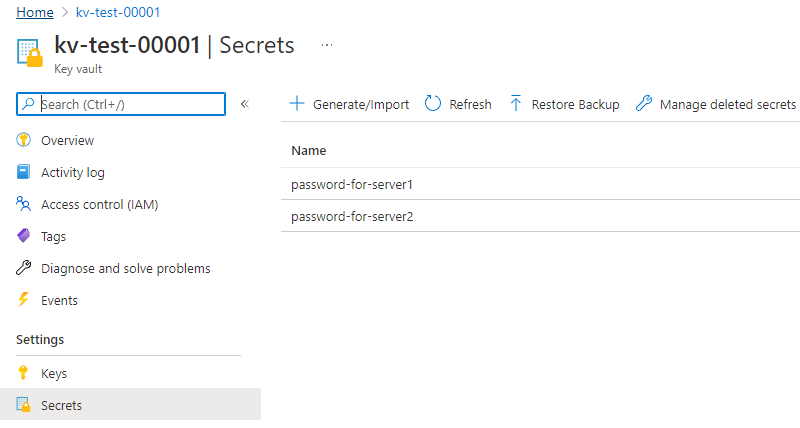Click the wrench icon for Diagnose

pos(23,268)
